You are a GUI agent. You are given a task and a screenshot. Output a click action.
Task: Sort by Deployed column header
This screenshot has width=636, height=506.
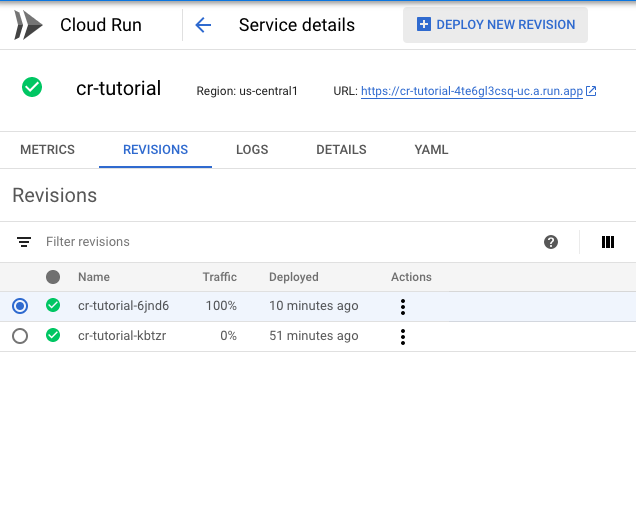(x=294, y=277)
